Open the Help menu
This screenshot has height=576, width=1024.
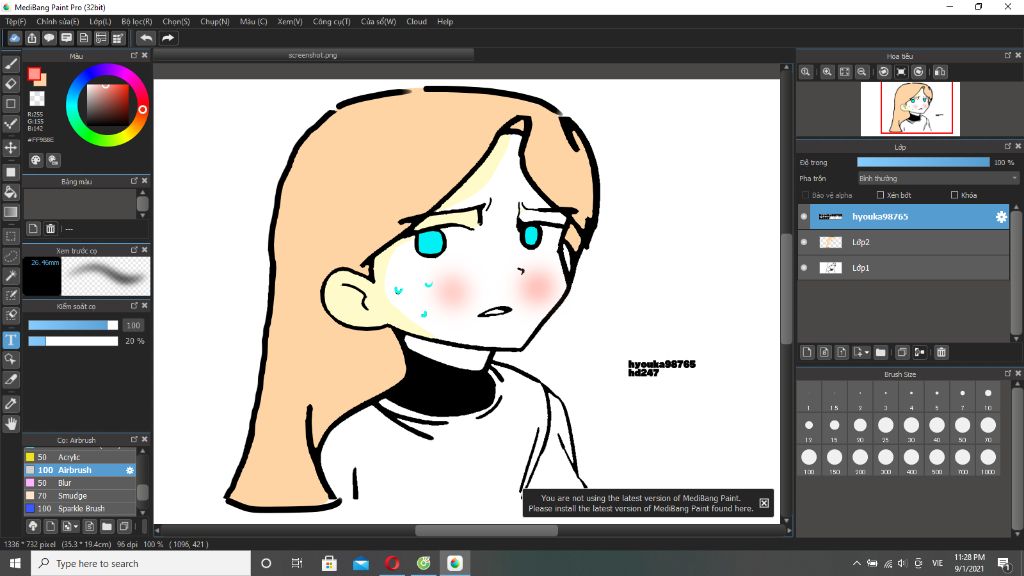(x=445, y=22)
